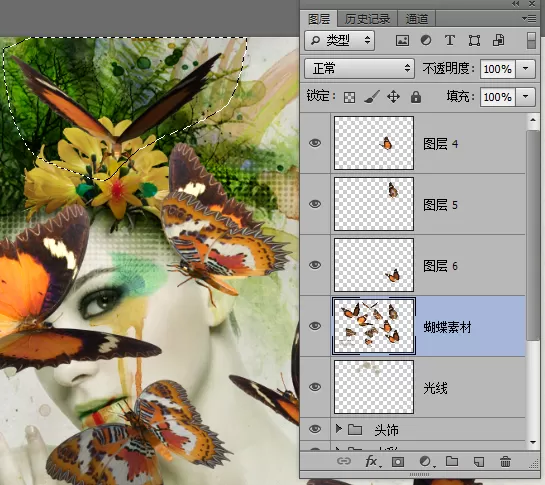Collapse panel with double arrow icon
The width and height of the screenshot is (545, 485).
coord(515,3)
